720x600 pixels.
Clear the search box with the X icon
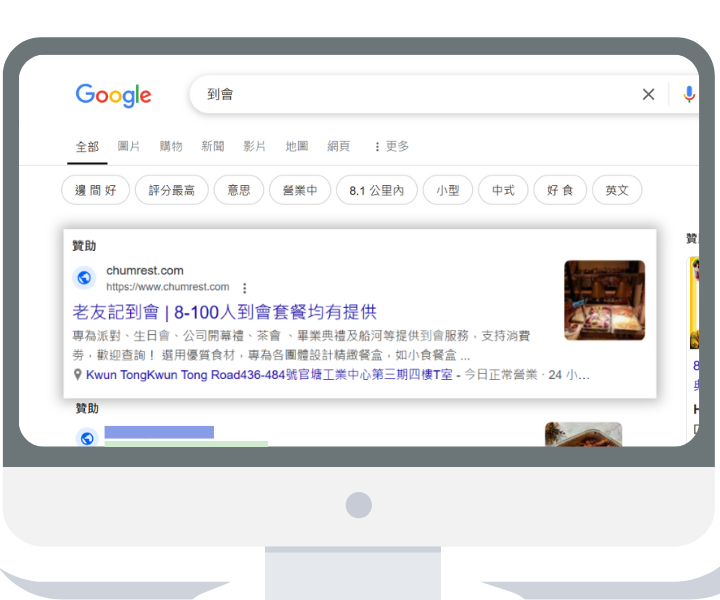(x=648, y=94)
